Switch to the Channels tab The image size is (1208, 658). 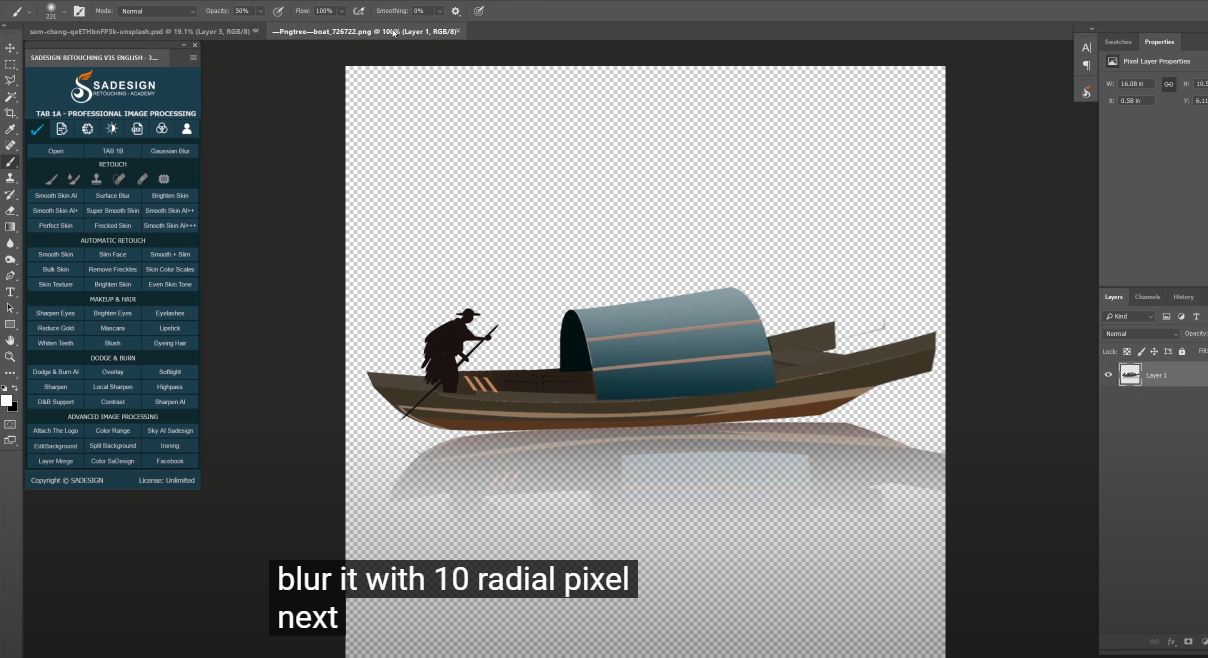[x=1147, y=297]
